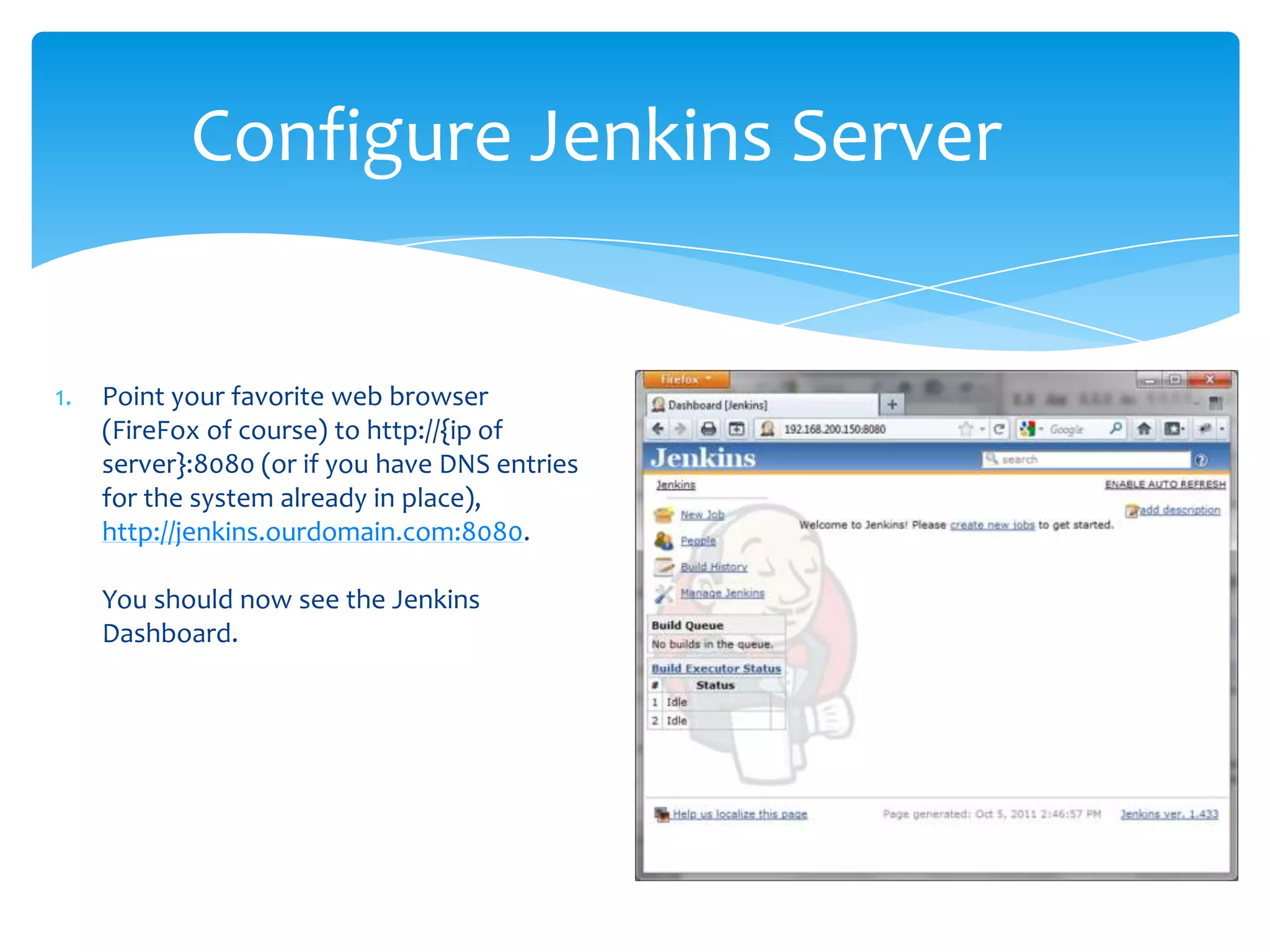The image size is (1270, 952).
Task: Reload the current page
Action: pos(999,429)
